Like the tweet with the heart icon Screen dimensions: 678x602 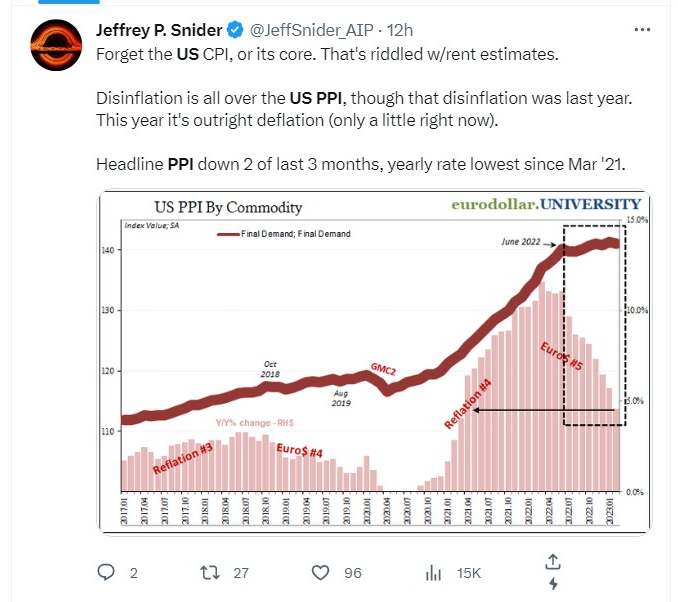321,572
